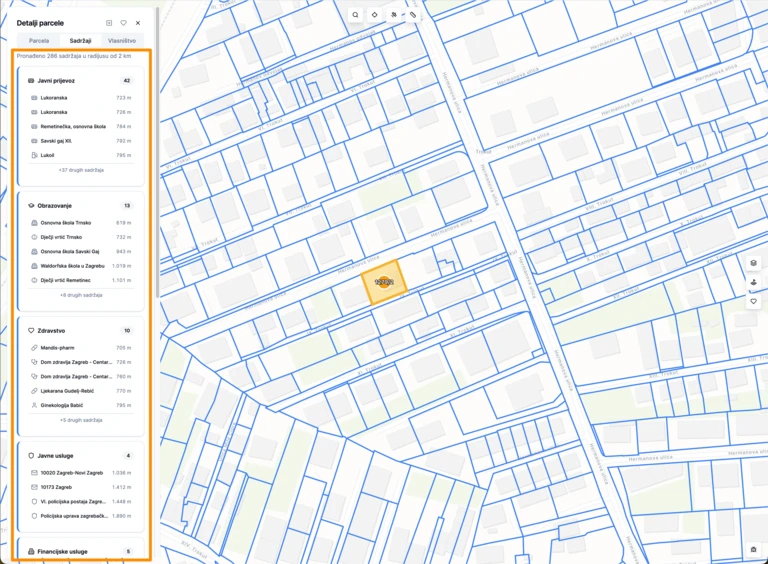Open the map layers button
Screen dimensions: 768x564
[x=753, y=263]
